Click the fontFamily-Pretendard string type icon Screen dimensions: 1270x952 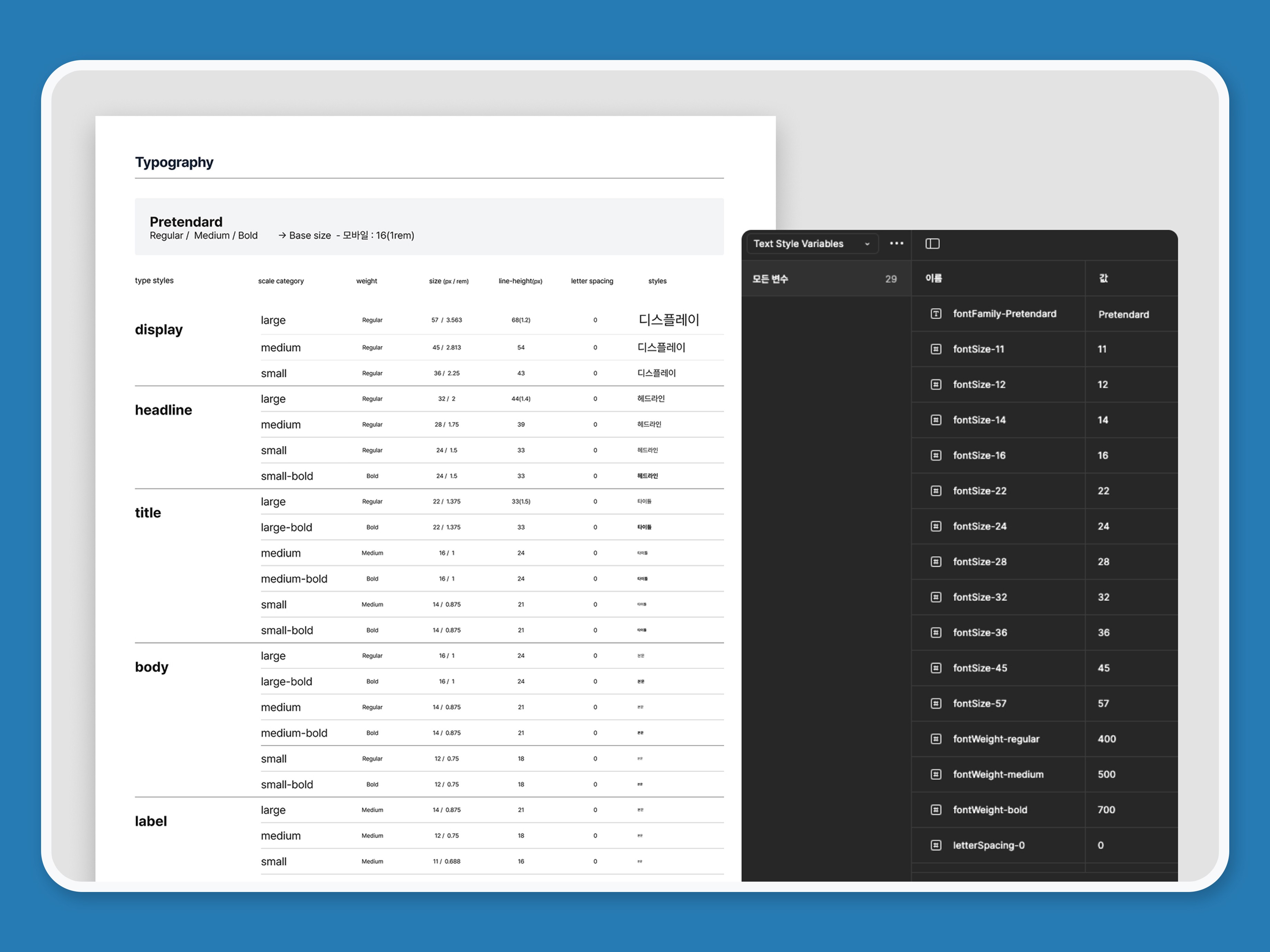[x=936, y=314]
